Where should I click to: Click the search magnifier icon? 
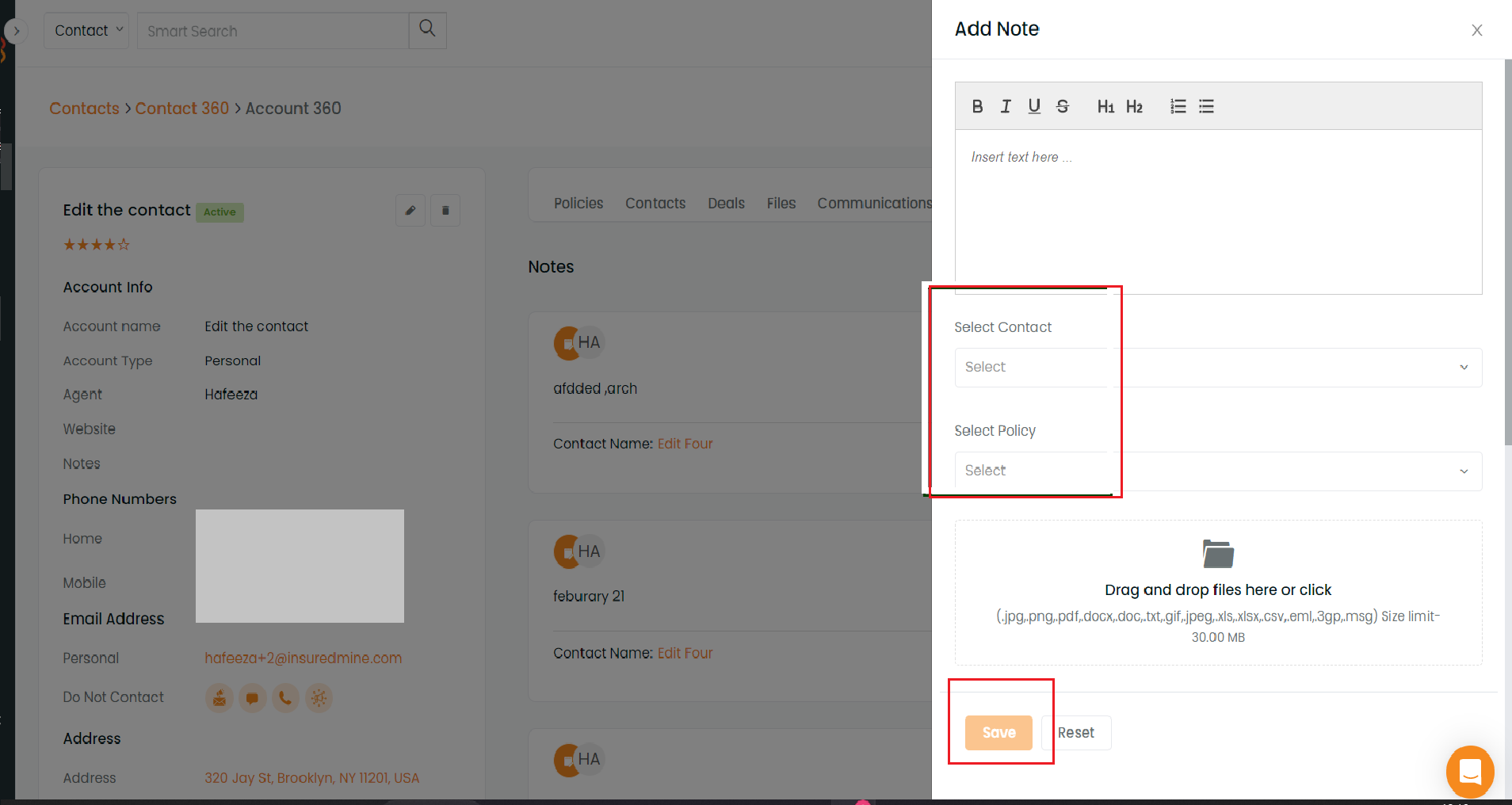click(x=427, y=30)
